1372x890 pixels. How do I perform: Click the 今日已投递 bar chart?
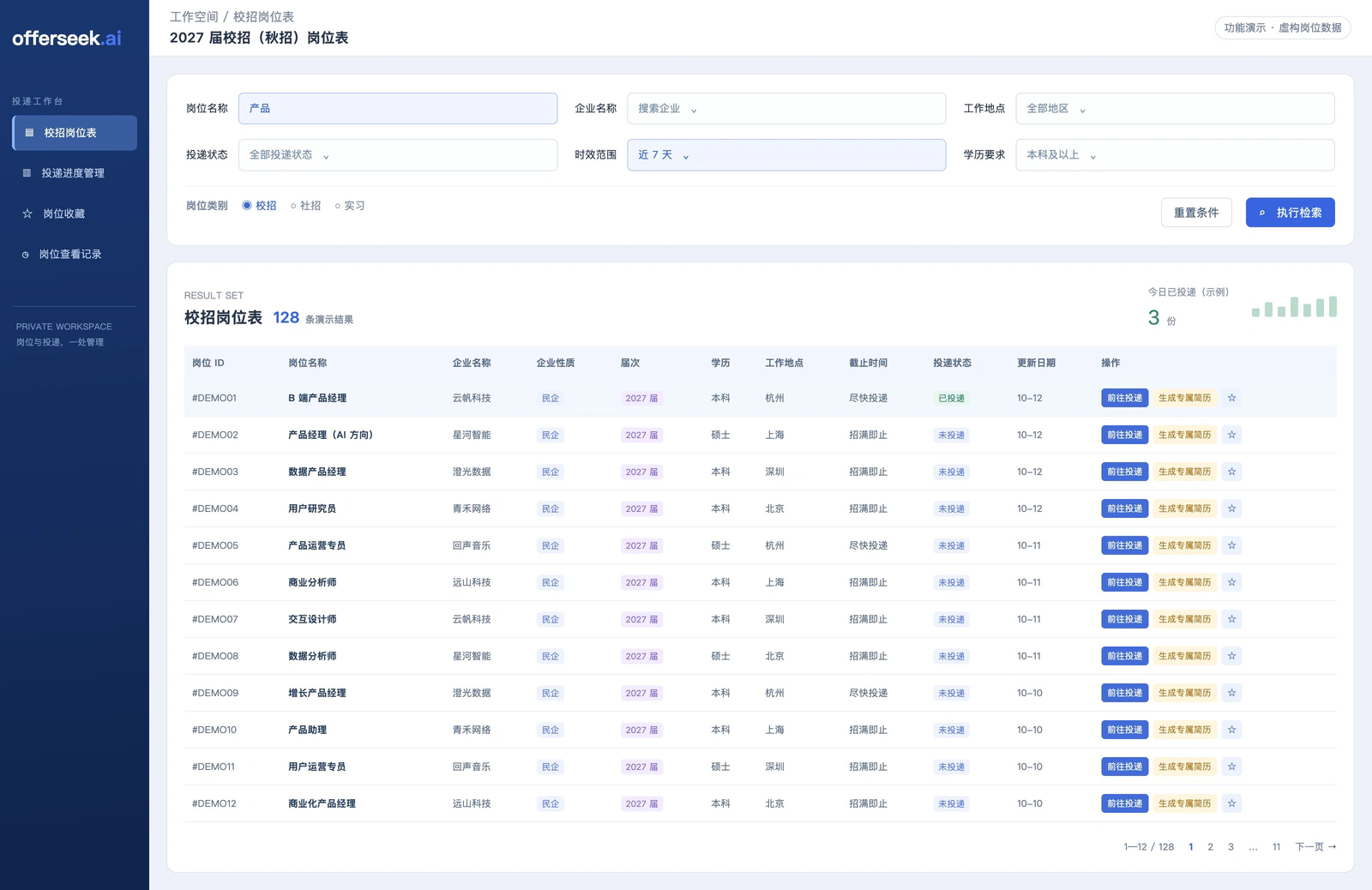pos(1294,306)
